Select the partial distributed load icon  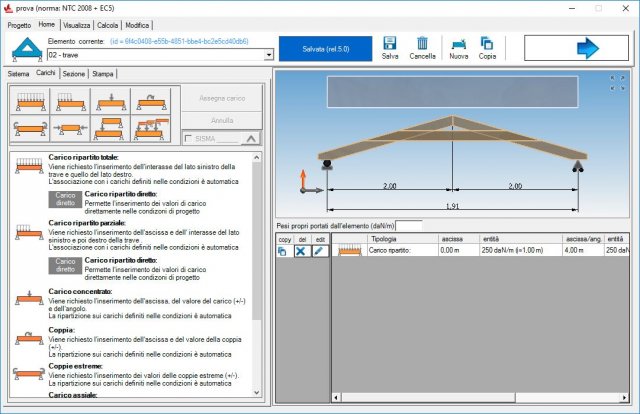pos(69,98)
